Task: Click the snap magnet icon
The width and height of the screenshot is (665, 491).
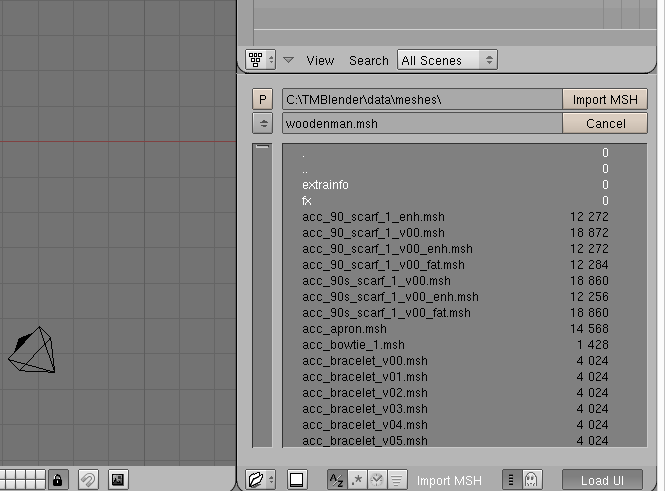Action: [x=88, y=480]
